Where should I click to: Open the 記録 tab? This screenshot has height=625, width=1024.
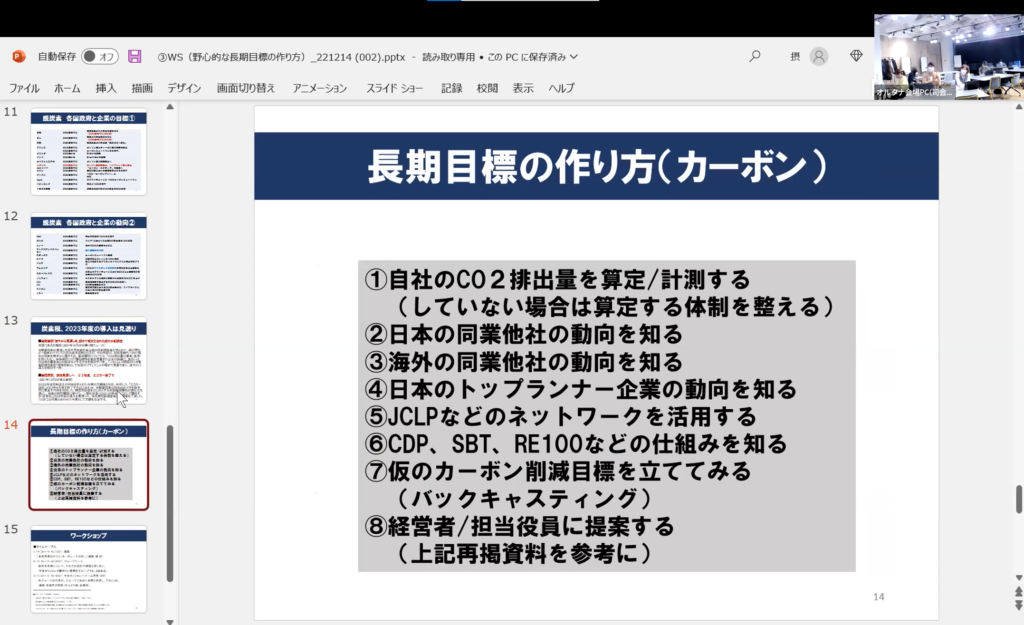pos(451,88)
